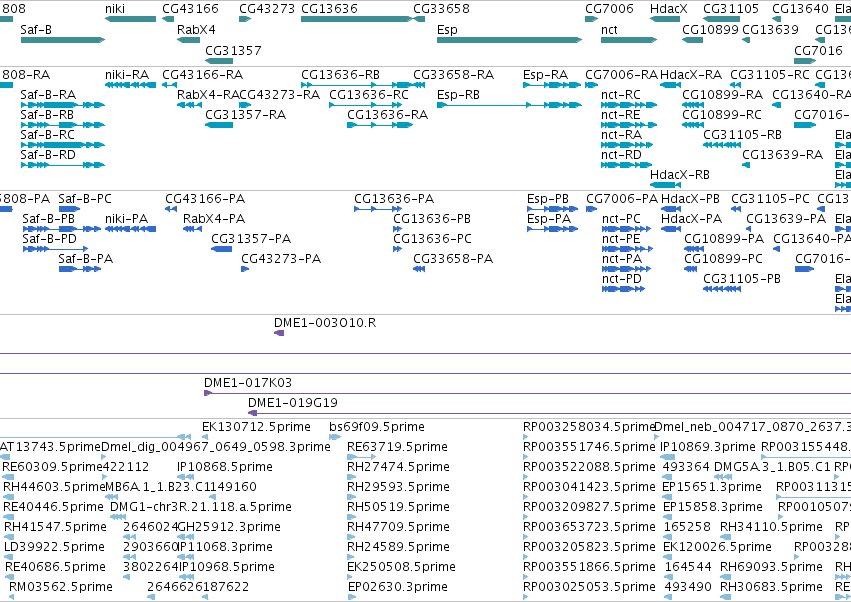Click the CG43273 gene label
Image resolution: width=851 pixels, height=602 pixels.
click(267, 9)
